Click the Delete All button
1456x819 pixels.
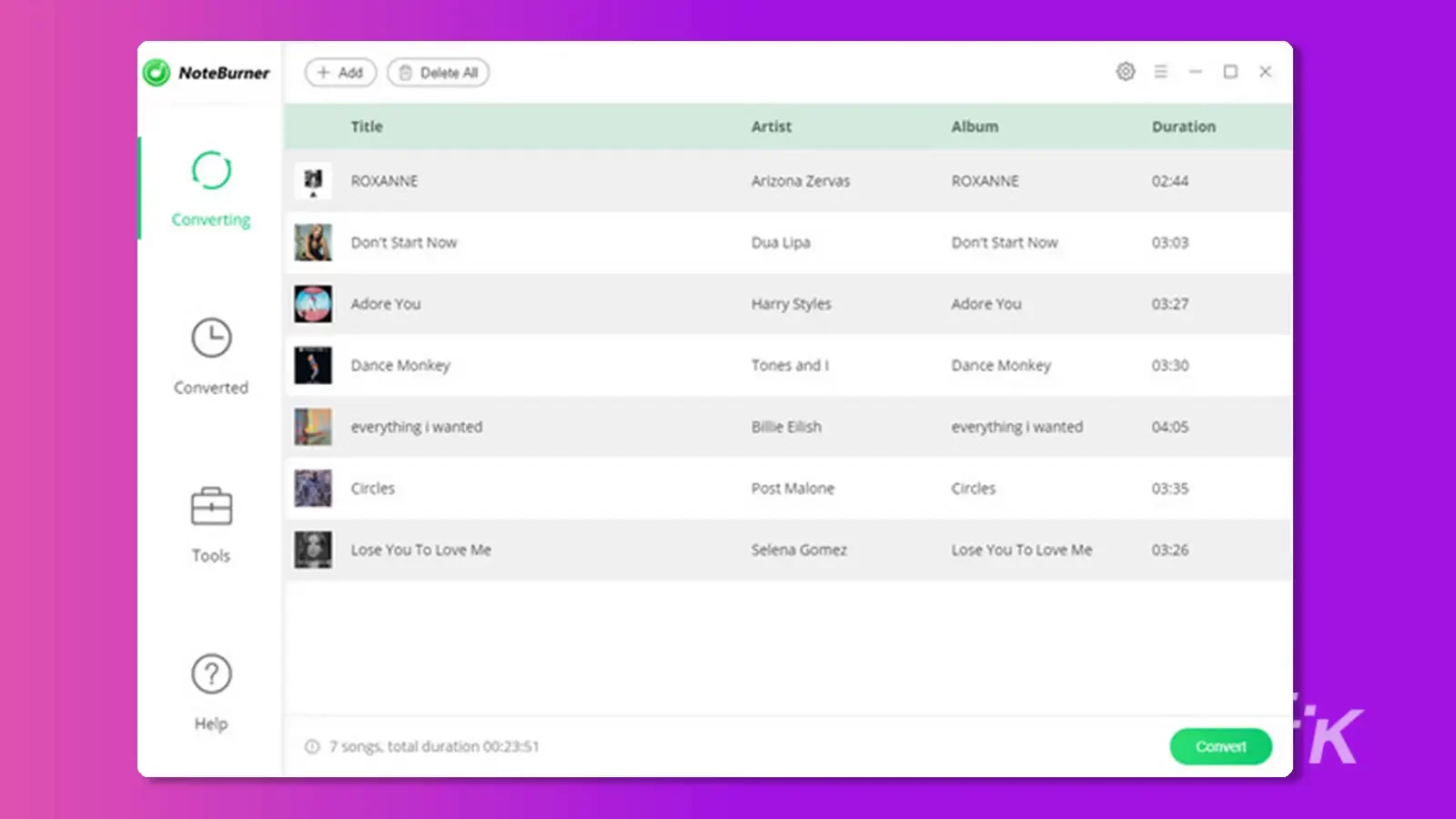pos(439,73)
